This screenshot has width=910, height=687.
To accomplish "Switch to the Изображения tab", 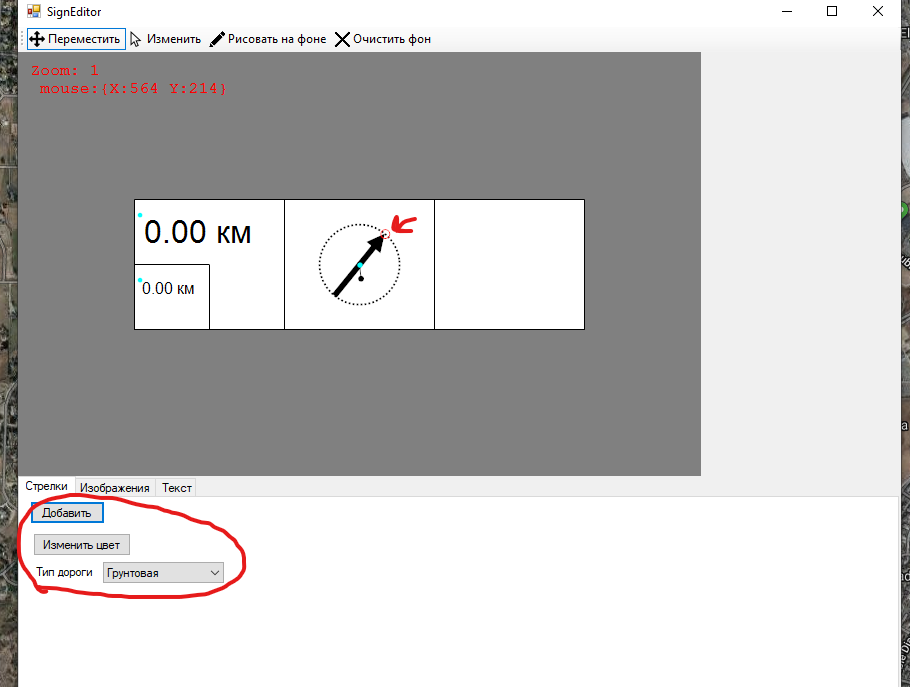I will (x=115, y=488).
